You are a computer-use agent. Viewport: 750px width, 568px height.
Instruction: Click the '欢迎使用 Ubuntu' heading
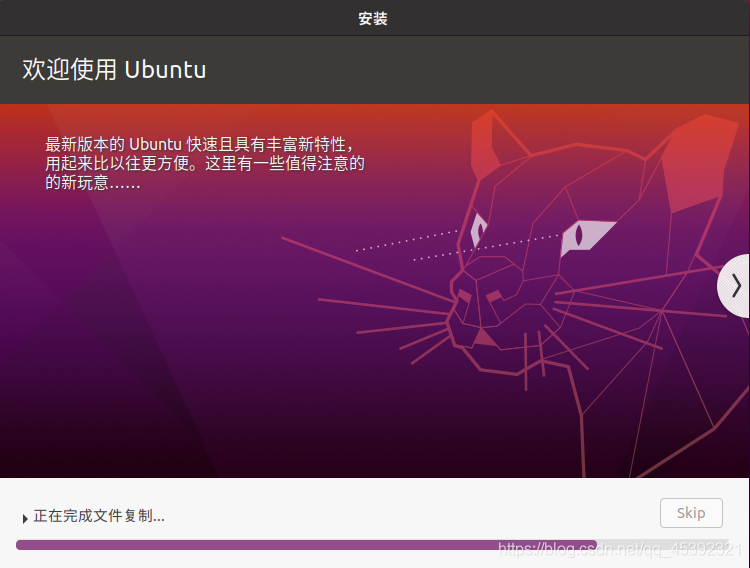pos(114,70)
